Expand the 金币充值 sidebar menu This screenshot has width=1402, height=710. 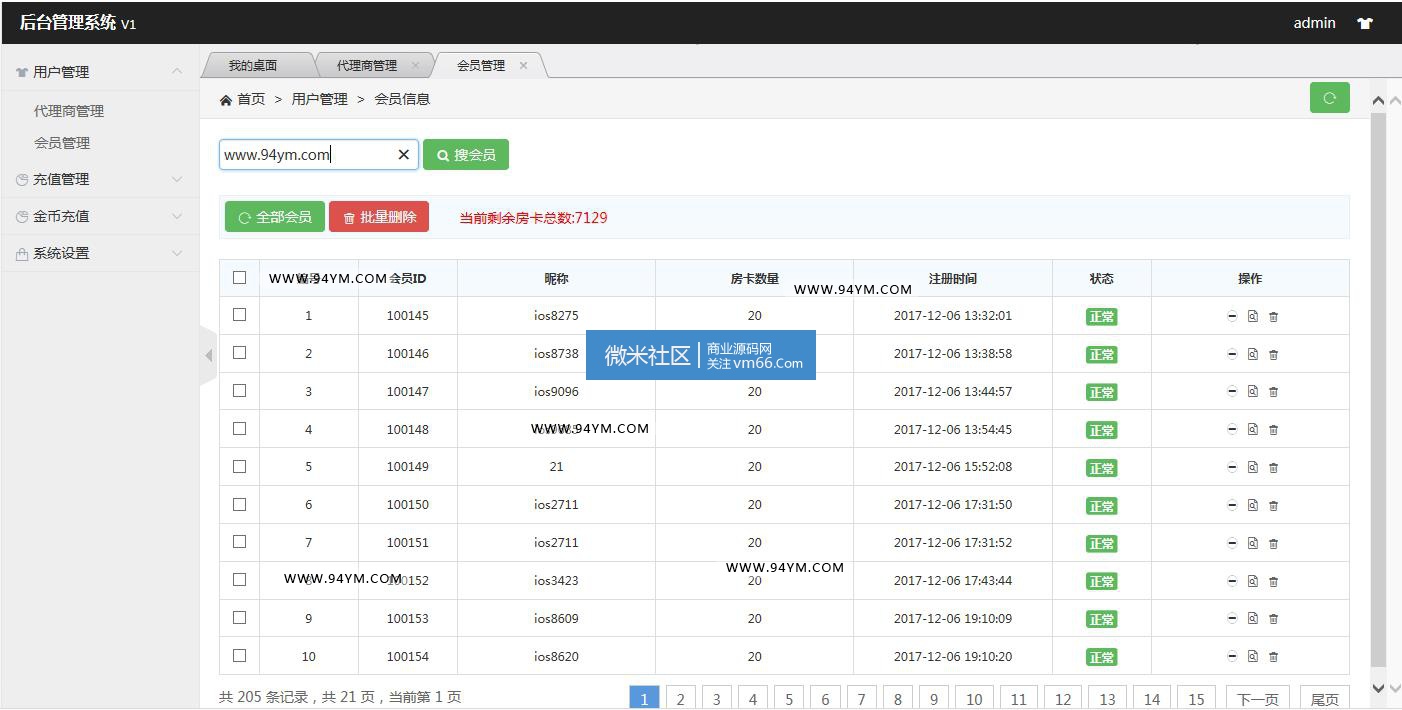click(100, 216)
